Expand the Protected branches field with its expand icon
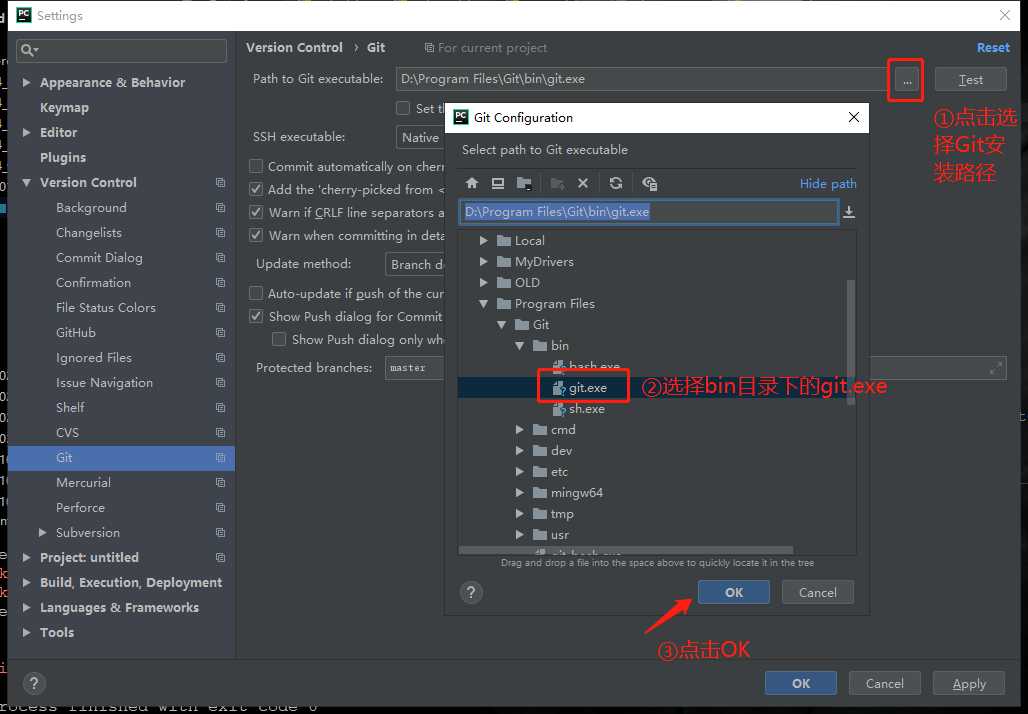The width and height of the screenshot is (1028, 714). point(996,368)
